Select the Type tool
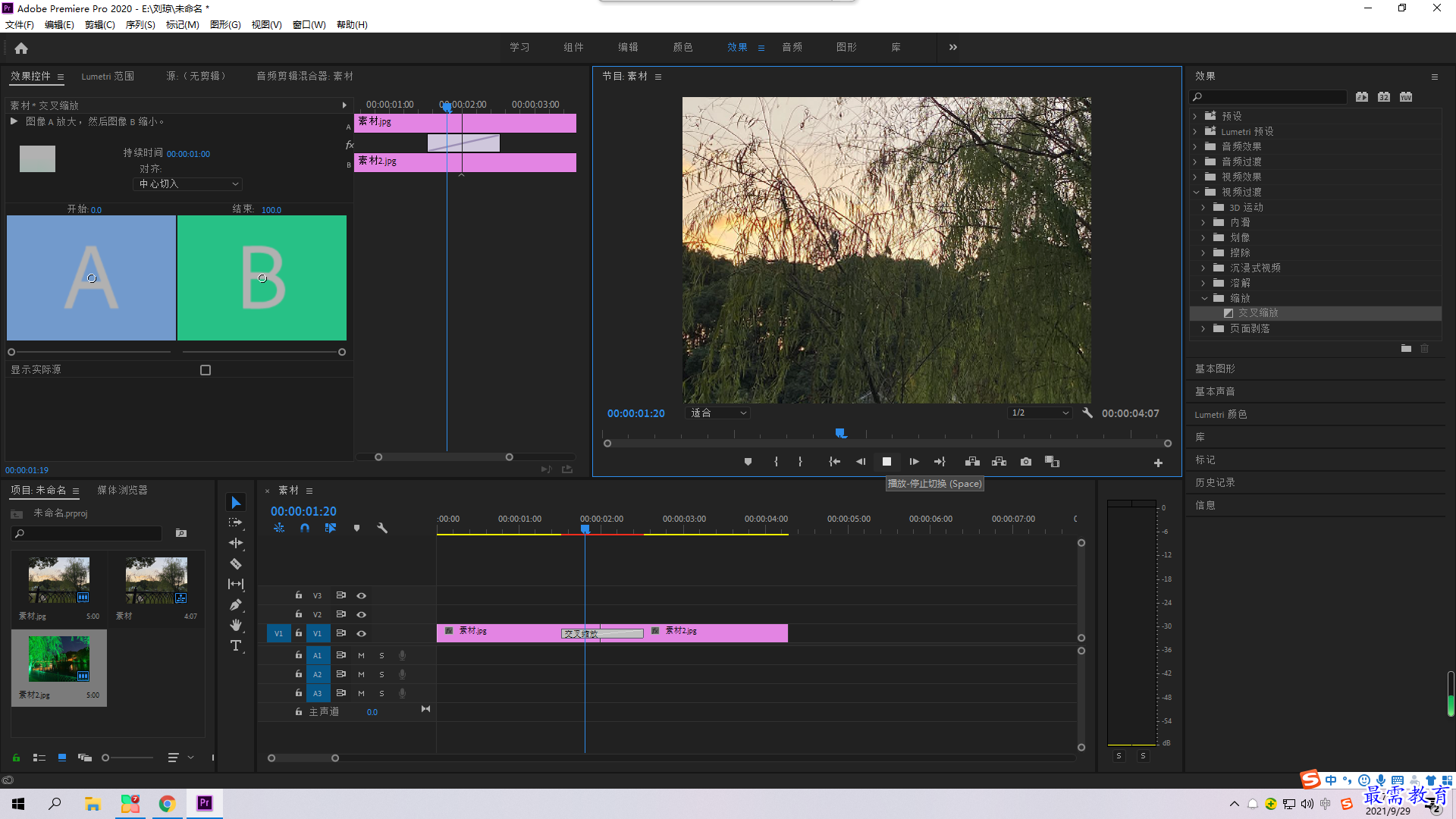 tap(236, 645)
